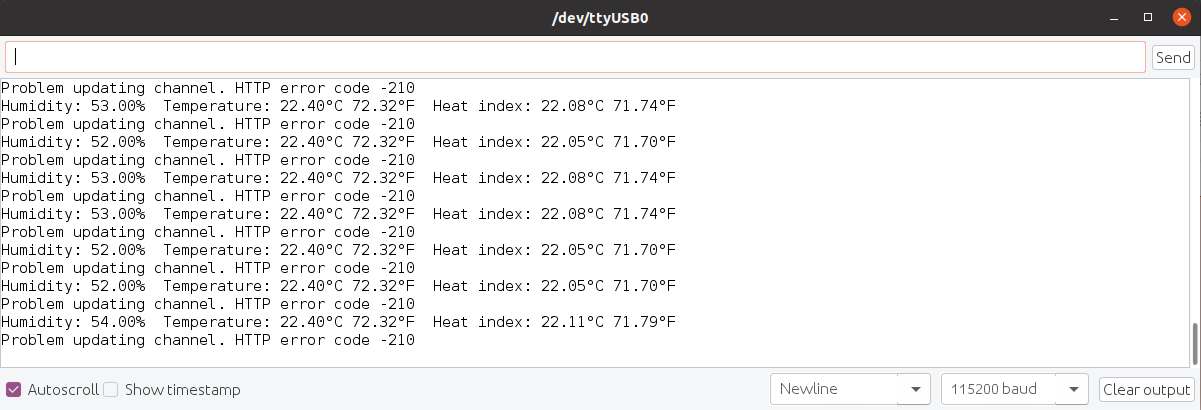The image size is (1201, 410).
Task: Click the /dev/ttyUSB0 title bar text
Action: (x=600, y=18)
